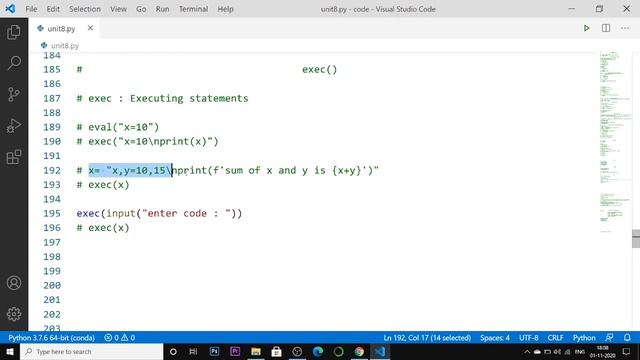The width and height of the screenshot is (640, 360).
Task: Change the UTF-8 file encoding
Action: 529,338
